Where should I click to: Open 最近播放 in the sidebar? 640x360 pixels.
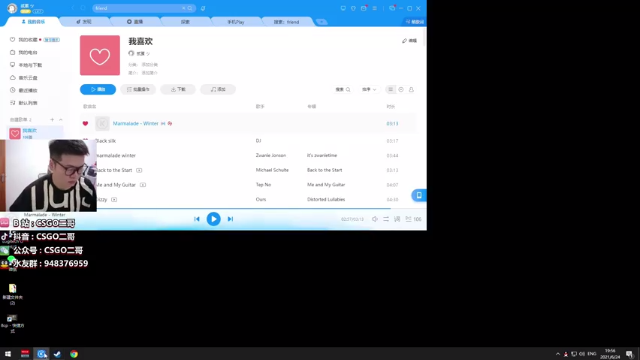pos(28,90)
